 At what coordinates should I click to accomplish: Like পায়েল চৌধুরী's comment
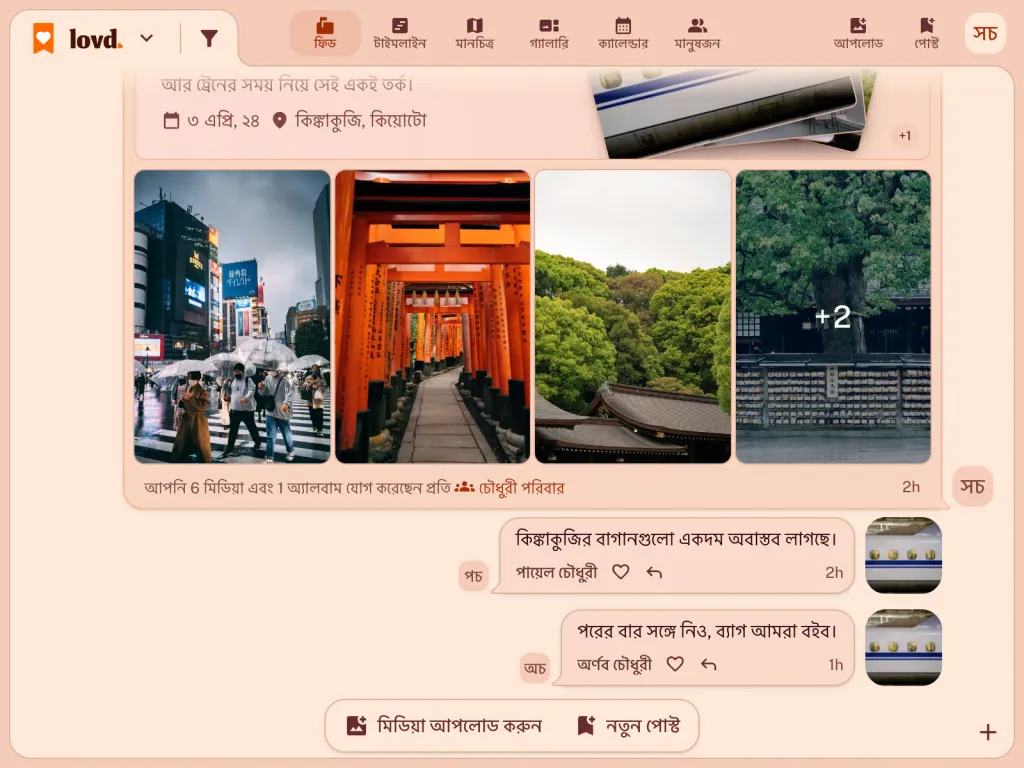coord(620,572)
